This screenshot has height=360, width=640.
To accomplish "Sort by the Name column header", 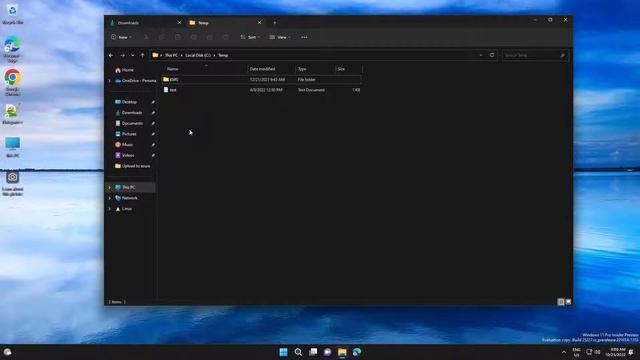I will (x=205, y=69).
